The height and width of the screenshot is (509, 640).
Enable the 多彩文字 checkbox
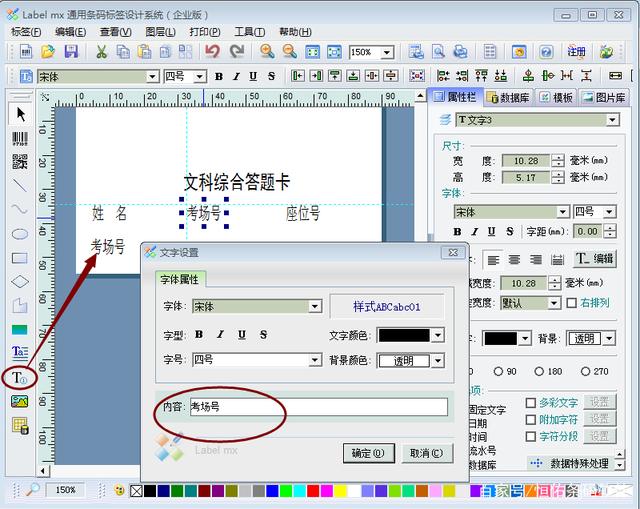pyautogui.click(x=531, y=403)
